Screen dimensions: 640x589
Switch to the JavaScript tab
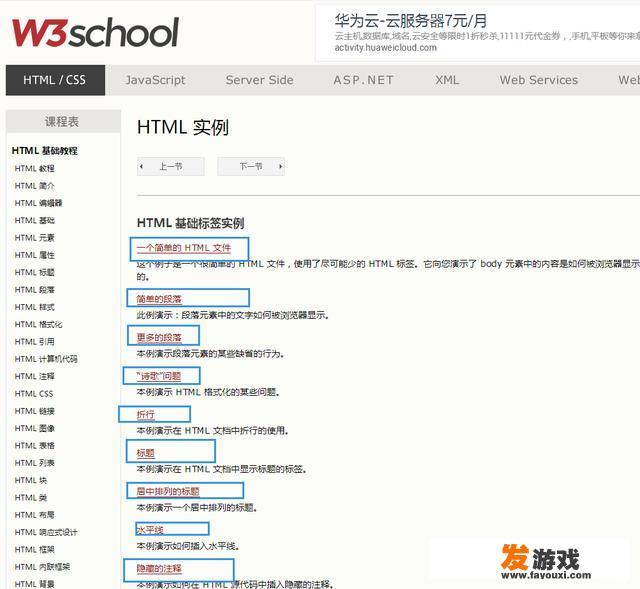pos(155,80)
